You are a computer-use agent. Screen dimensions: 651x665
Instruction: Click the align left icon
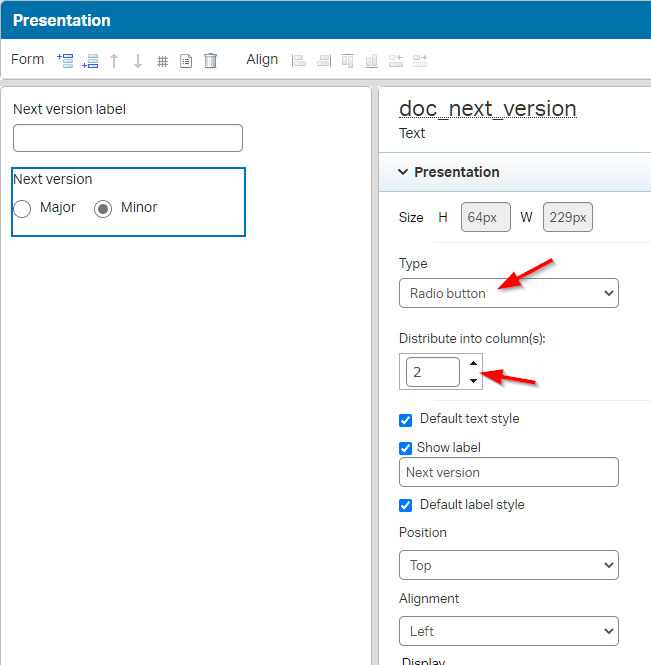(298, 60)
